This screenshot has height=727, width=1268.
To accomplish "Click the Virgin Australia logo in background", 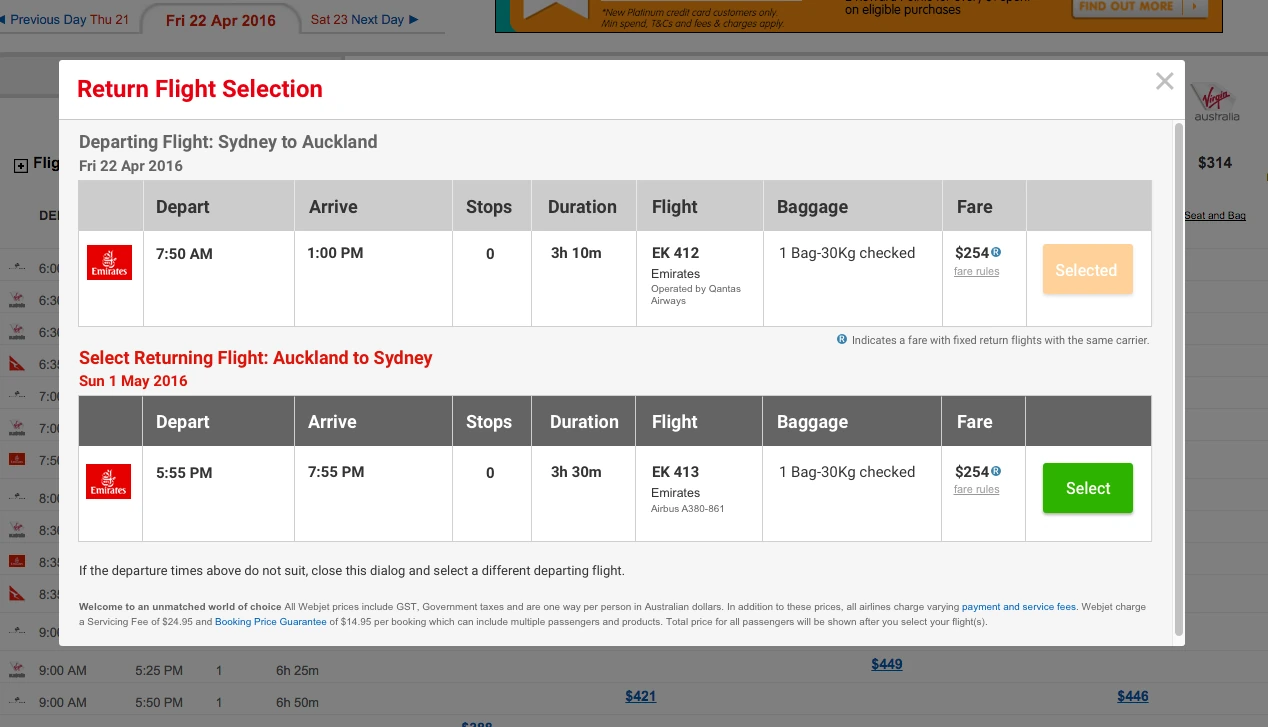I will [x=1216, y=102].
